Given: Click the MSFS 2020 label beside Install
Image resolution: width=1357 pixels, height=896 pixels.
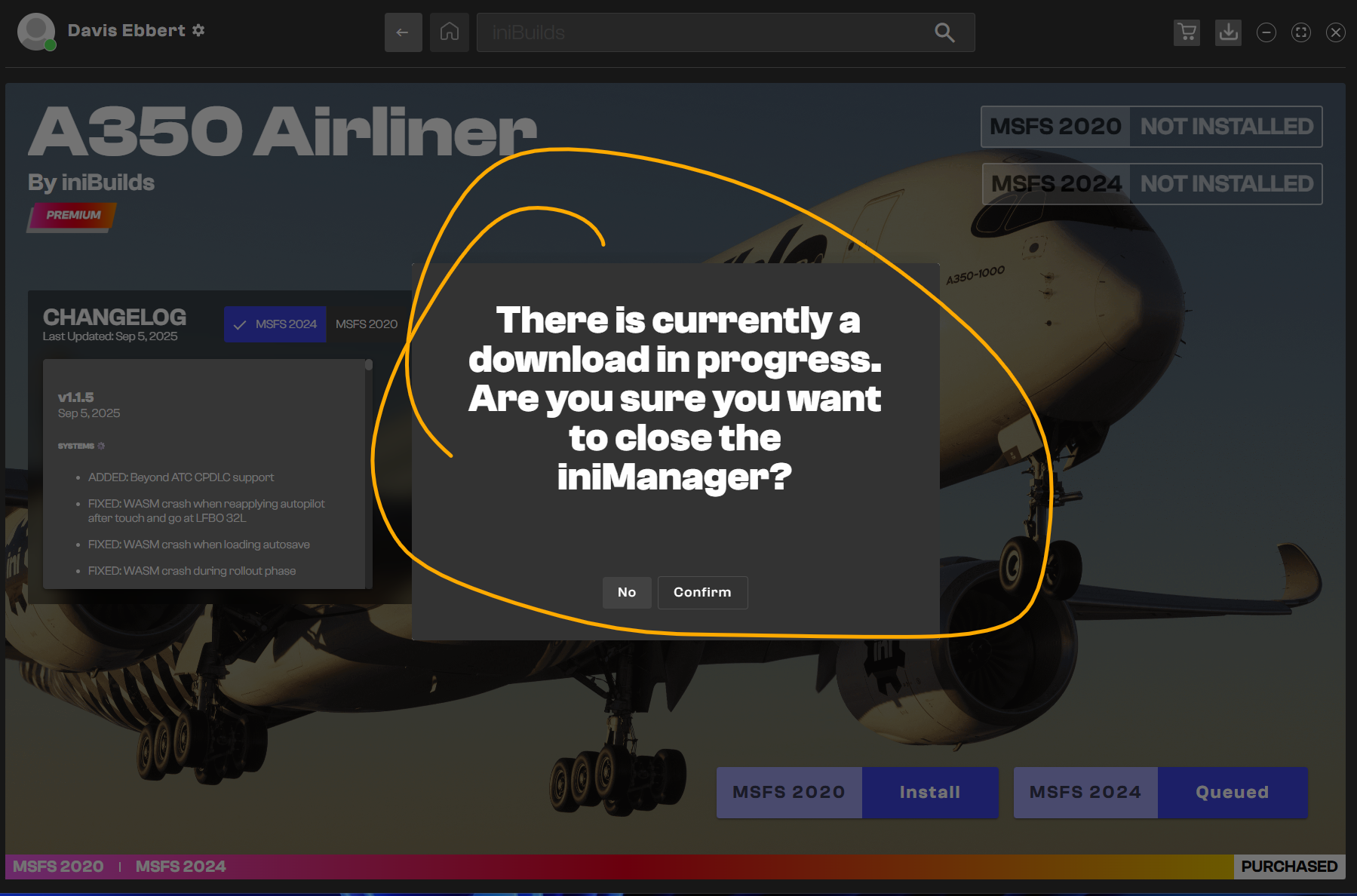Looking at the screenshot, I should (x=789, y=793).
